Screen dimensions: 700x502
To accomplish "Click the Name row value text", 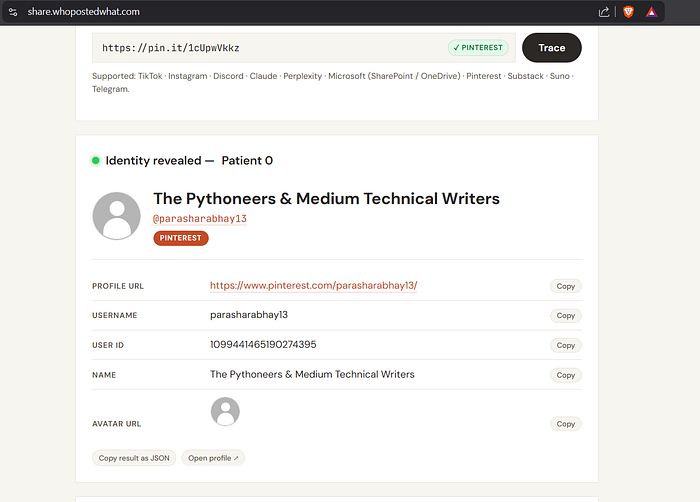I will tap(312, 374).
